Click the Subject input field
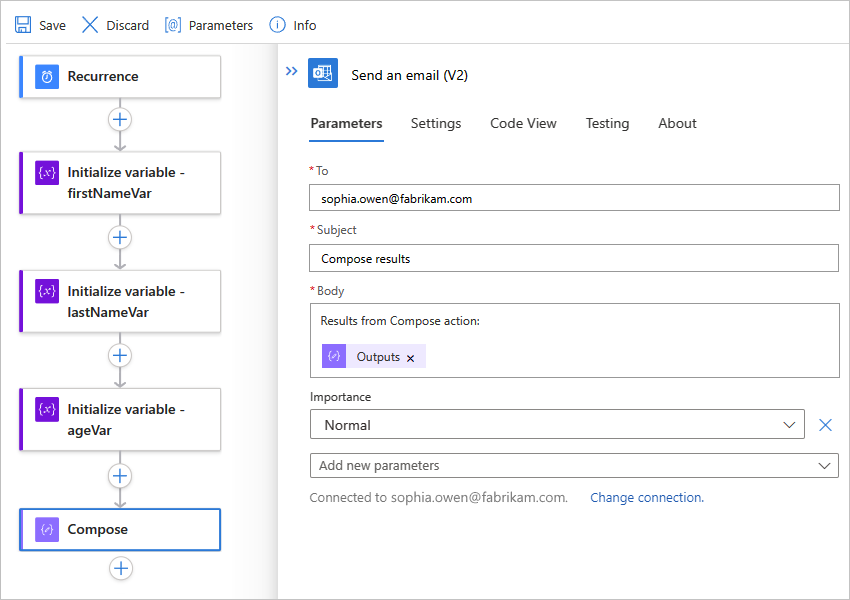Viewport: 850px width, 600px height. pos(574,259)
